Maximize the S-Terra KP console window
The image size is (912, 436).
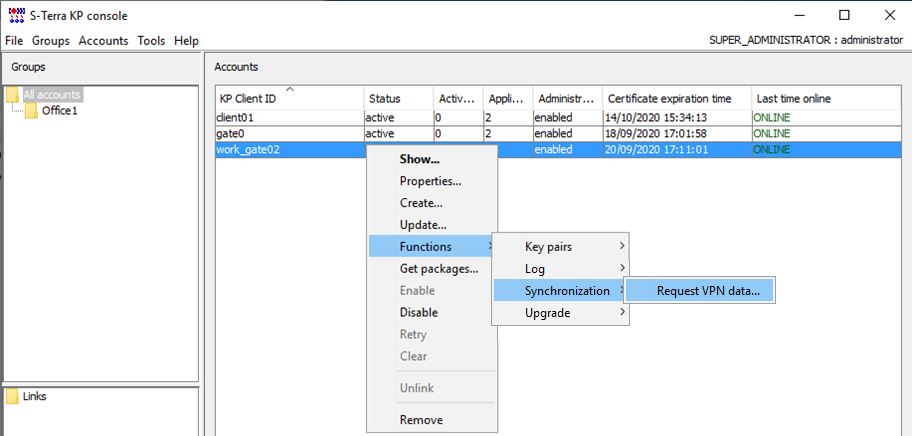coord(844,16)
